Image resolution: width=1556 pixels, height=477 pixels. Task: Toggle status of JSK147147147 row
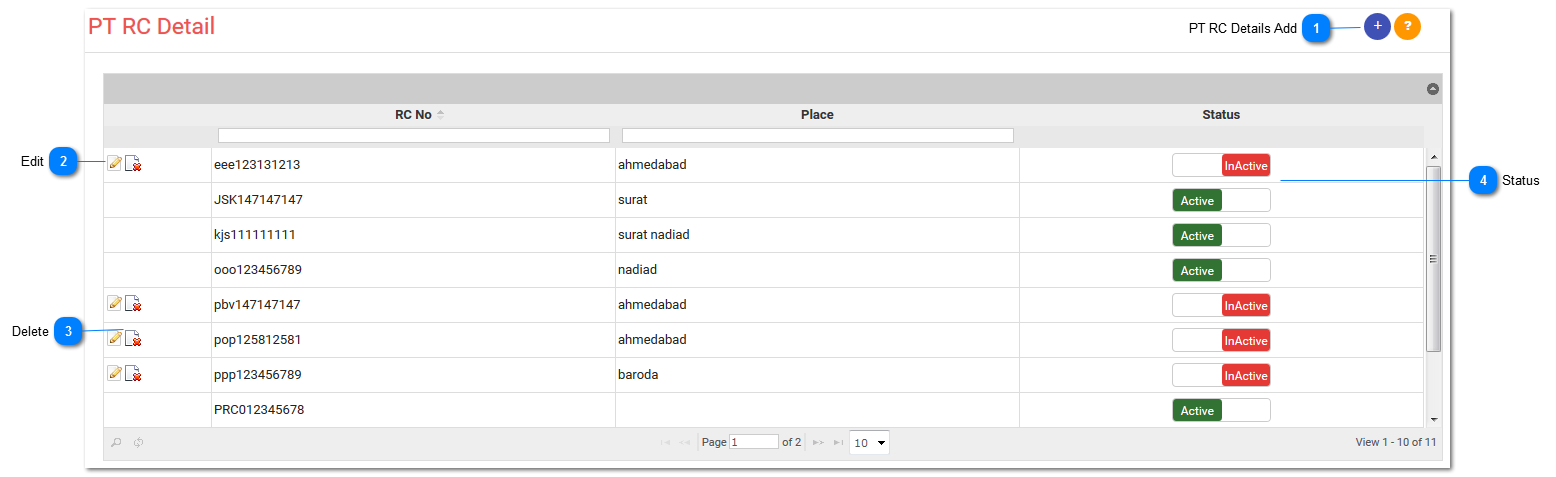point(1221,200)
